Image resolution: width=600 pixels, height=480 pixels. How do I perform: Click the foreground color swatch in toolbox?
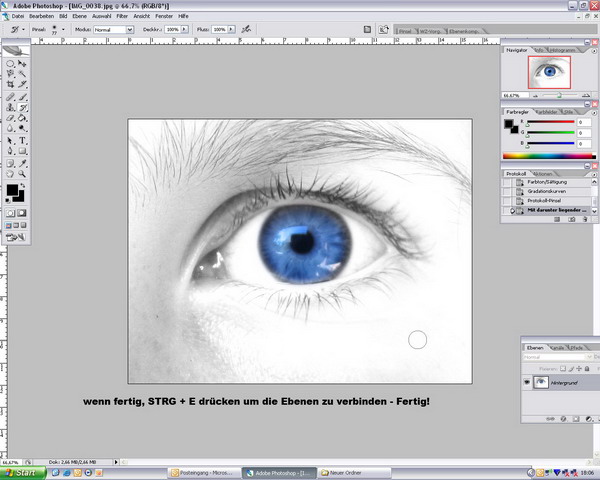[x=12, y=190]
